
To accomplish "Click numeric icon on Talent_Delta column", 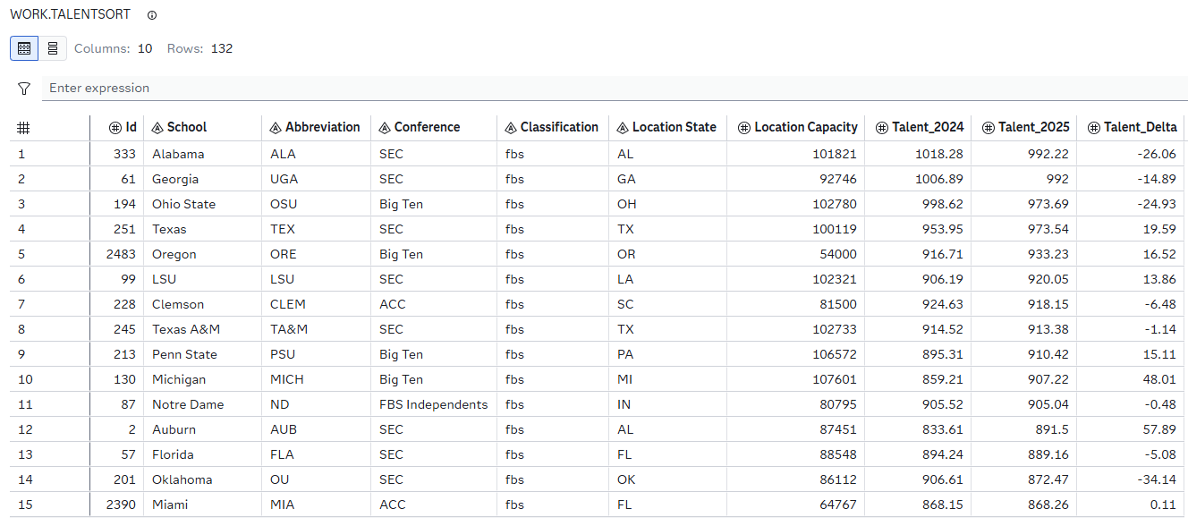I will [1094, 128].
